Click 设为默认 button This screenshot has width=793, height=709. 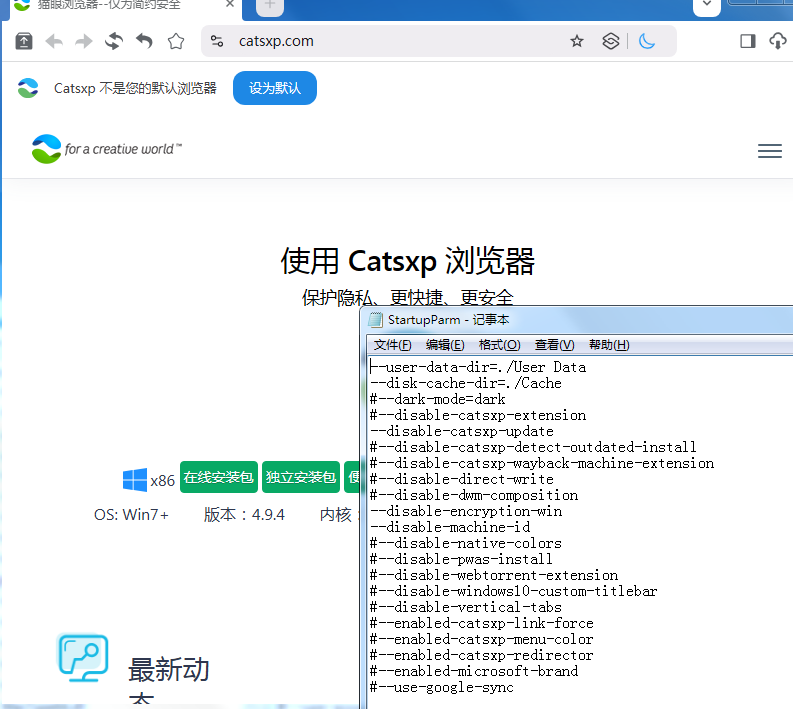[x=275, y=88]
